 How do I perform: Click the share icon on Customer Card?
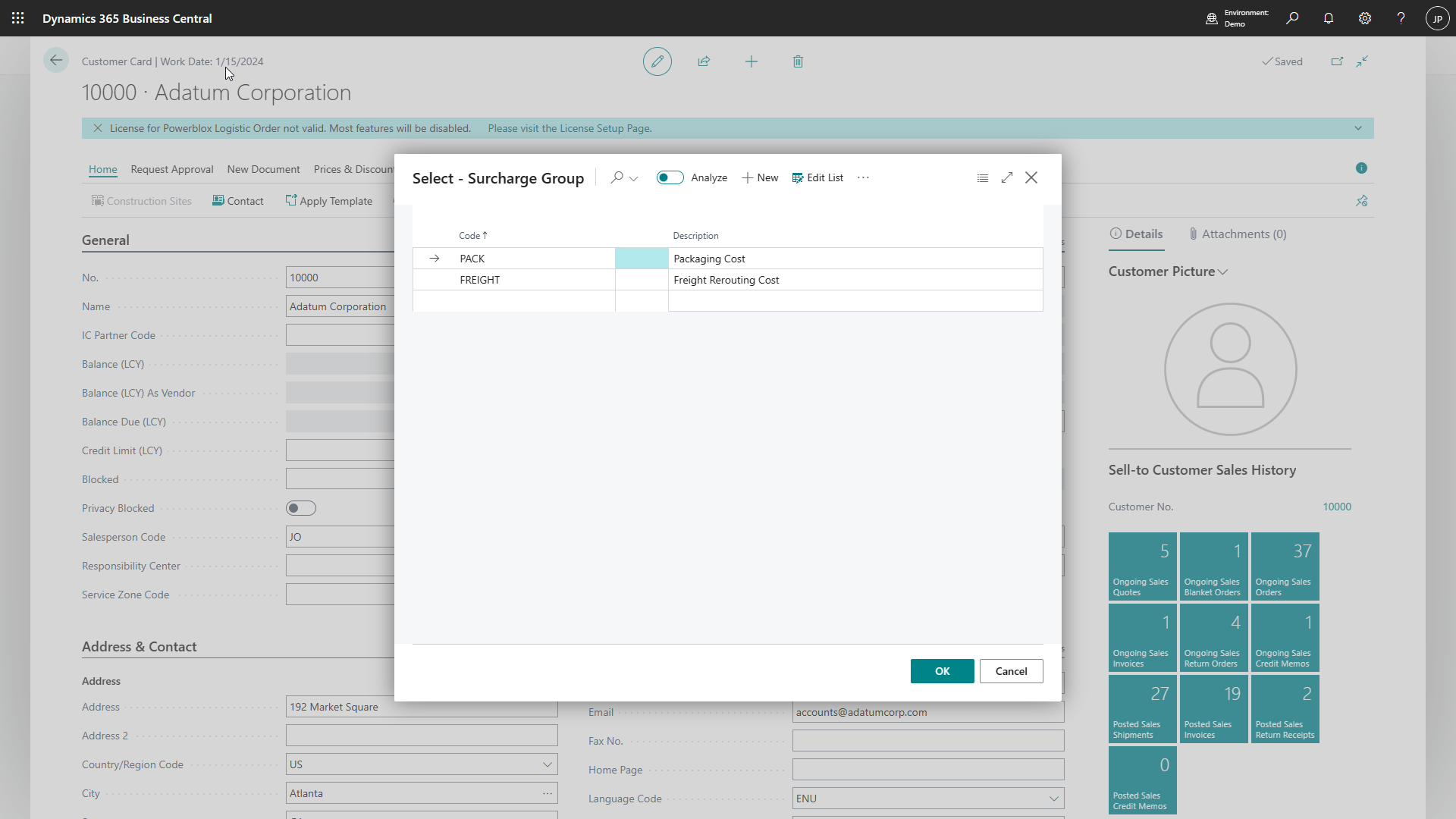[x=704, y=61]
